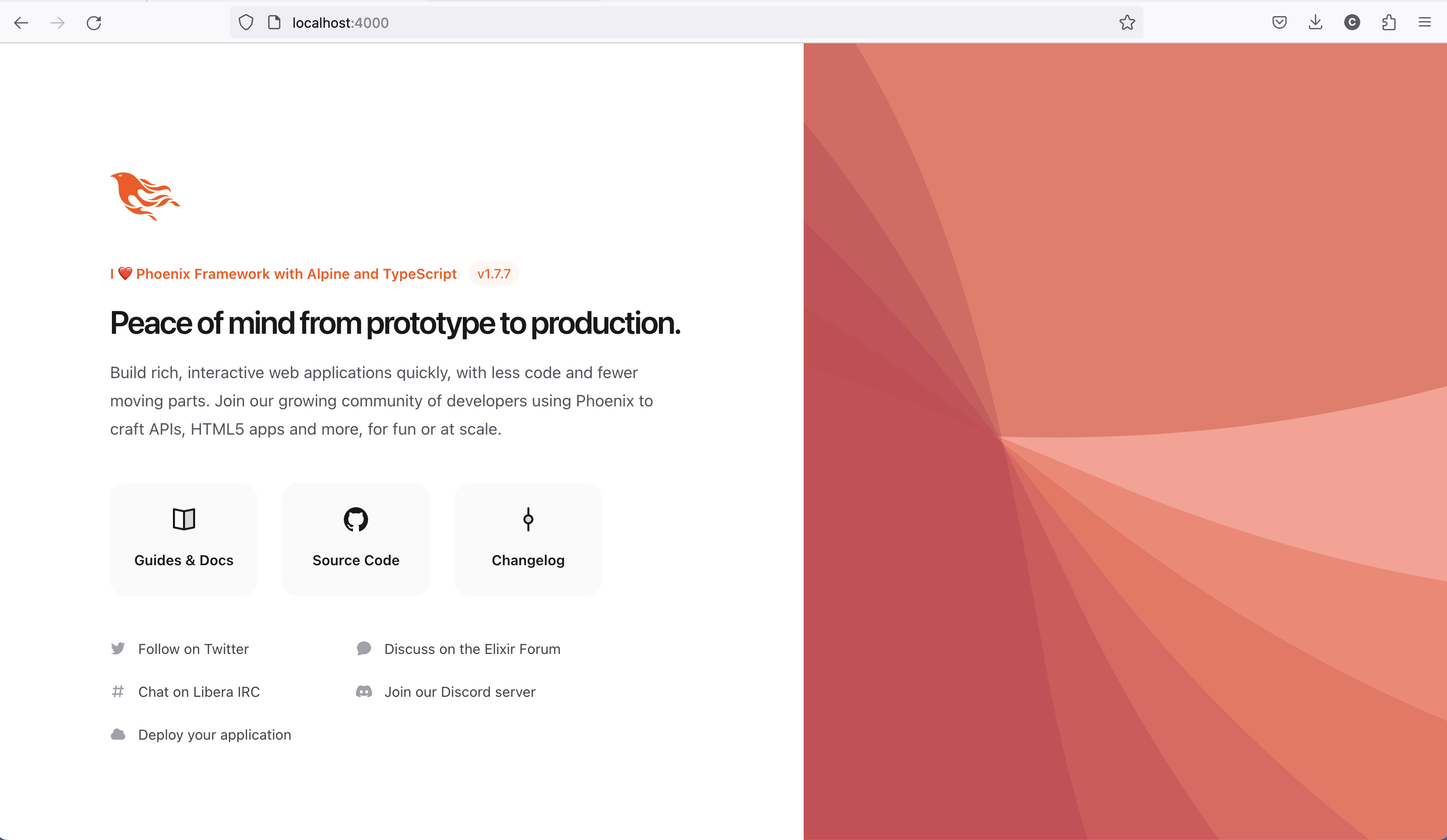Open the Changelog label
Image resolution: width=1447 pixels, height=840 pixels.
pos(528,560)
